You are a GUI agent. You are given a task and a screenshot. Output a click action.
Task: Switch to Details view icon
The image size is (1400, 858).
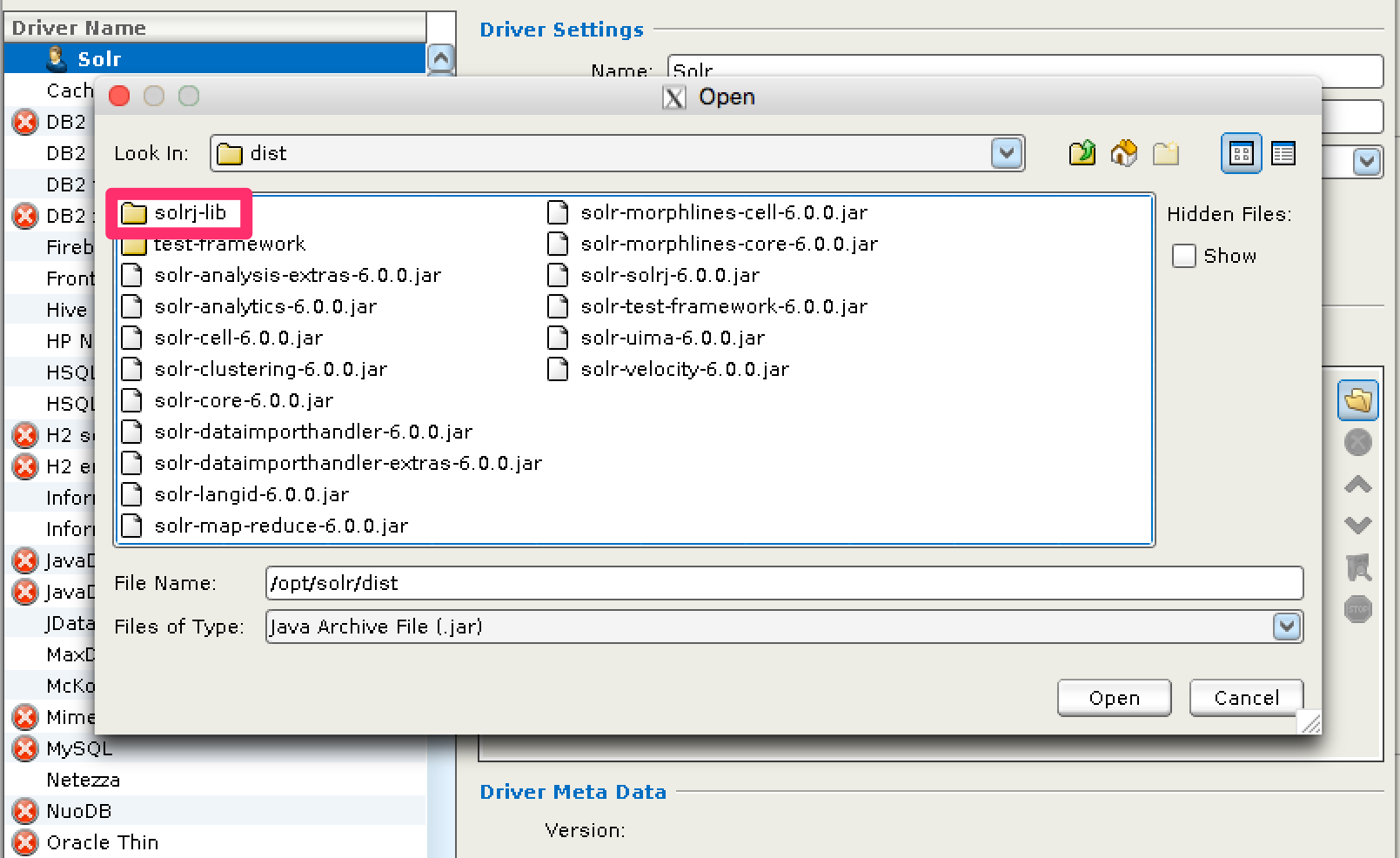pyautogui.click(x=1283, y=154)
